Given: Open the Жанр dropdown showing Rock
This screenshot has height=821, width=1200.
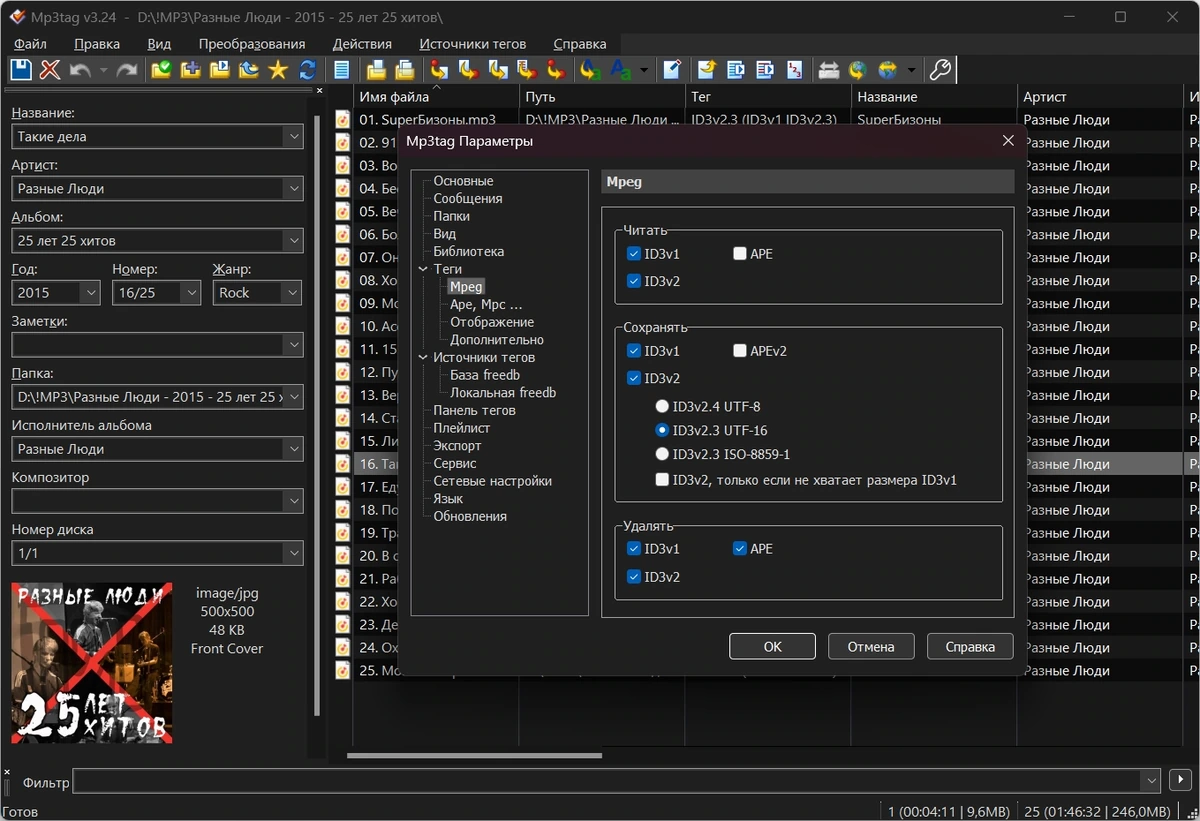Looking at the screenshot, I should click(291, 293).
